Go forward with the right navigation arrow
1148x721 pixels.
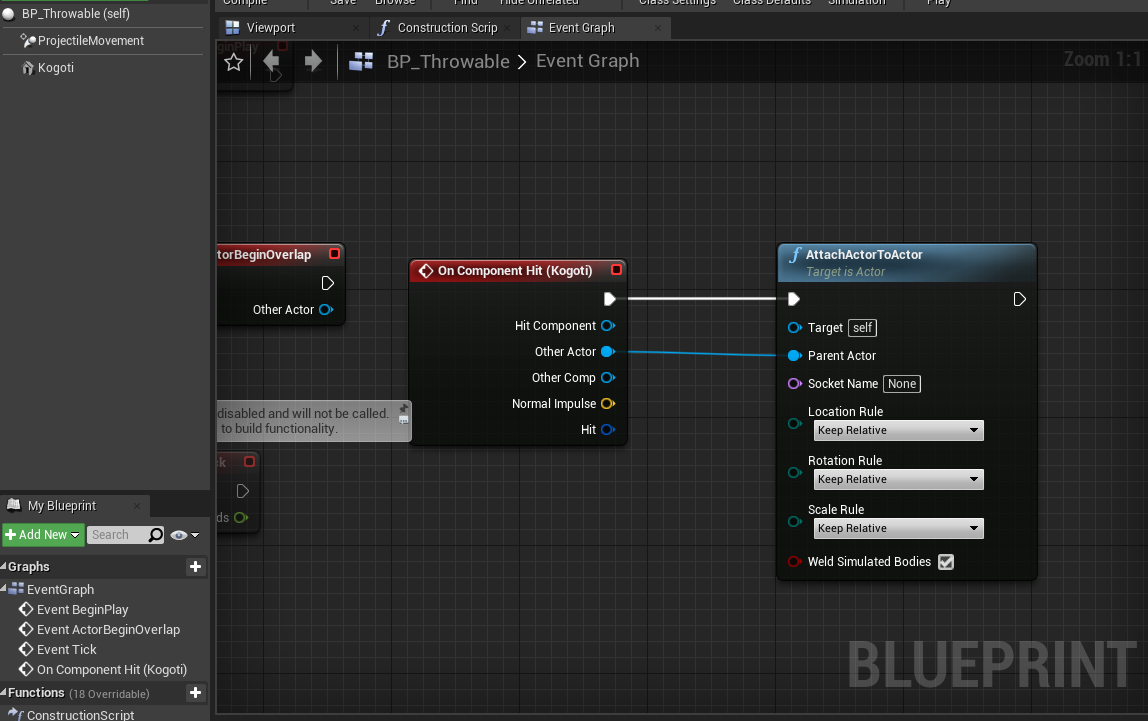click(313, 61)
